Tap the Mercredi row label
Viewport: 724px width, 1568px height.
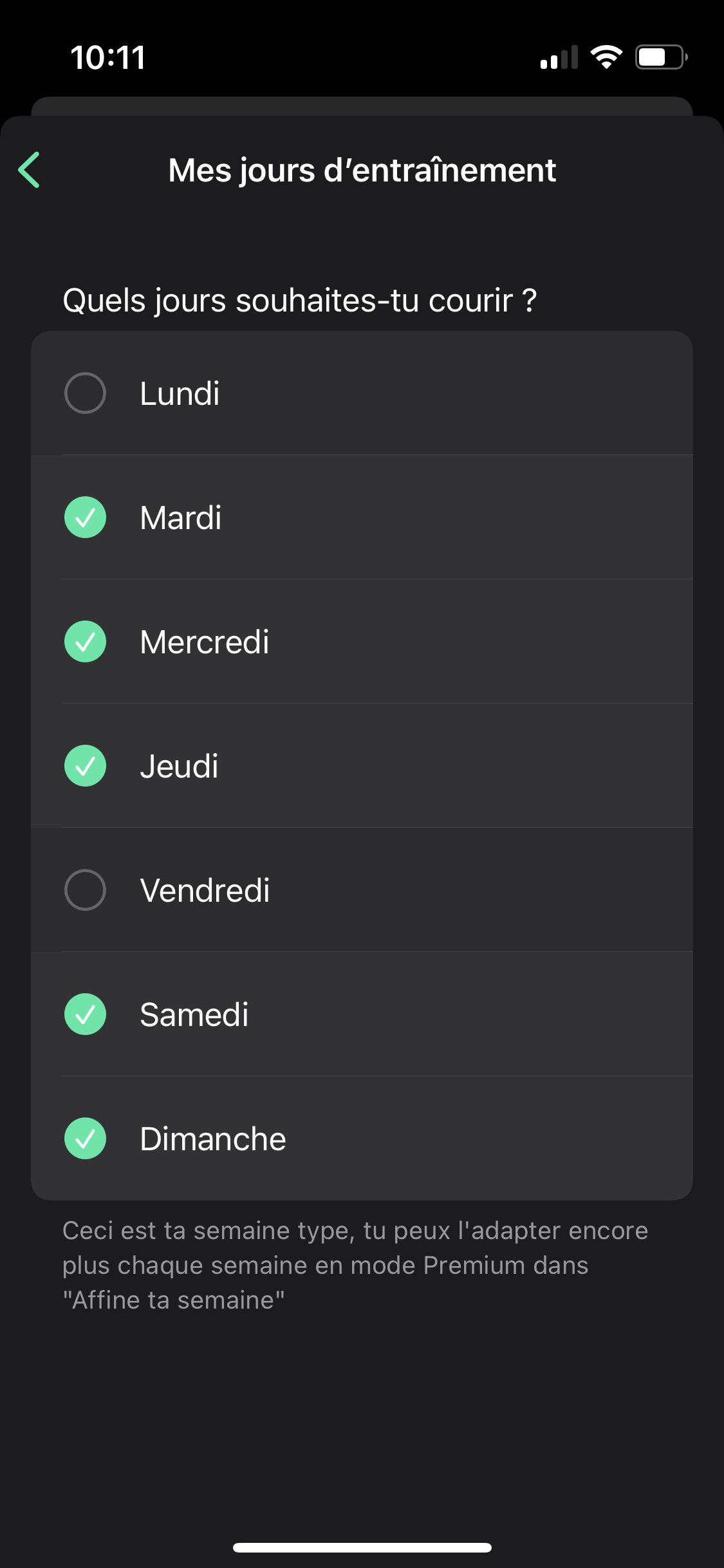(205, 642)
